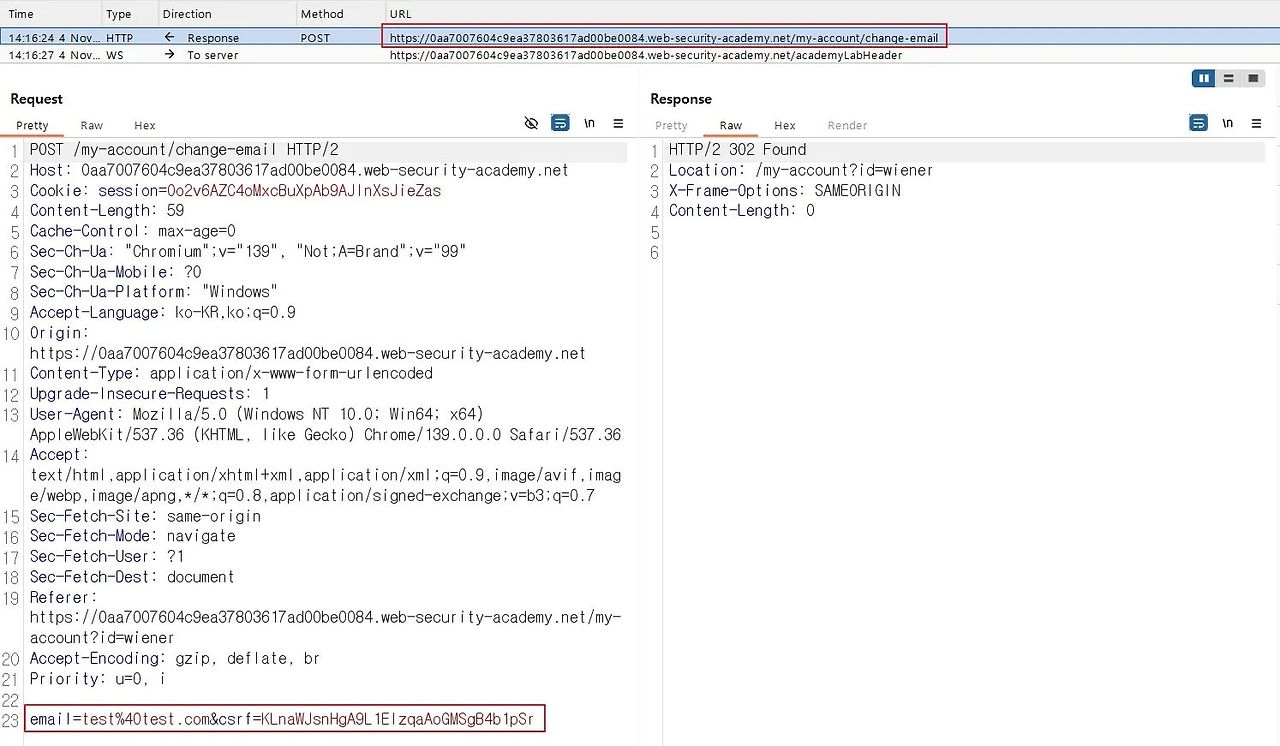1280x746 pixels.
Task: Click Content-Type x-www-form-urlencoded header
Action: pos(231,373)
